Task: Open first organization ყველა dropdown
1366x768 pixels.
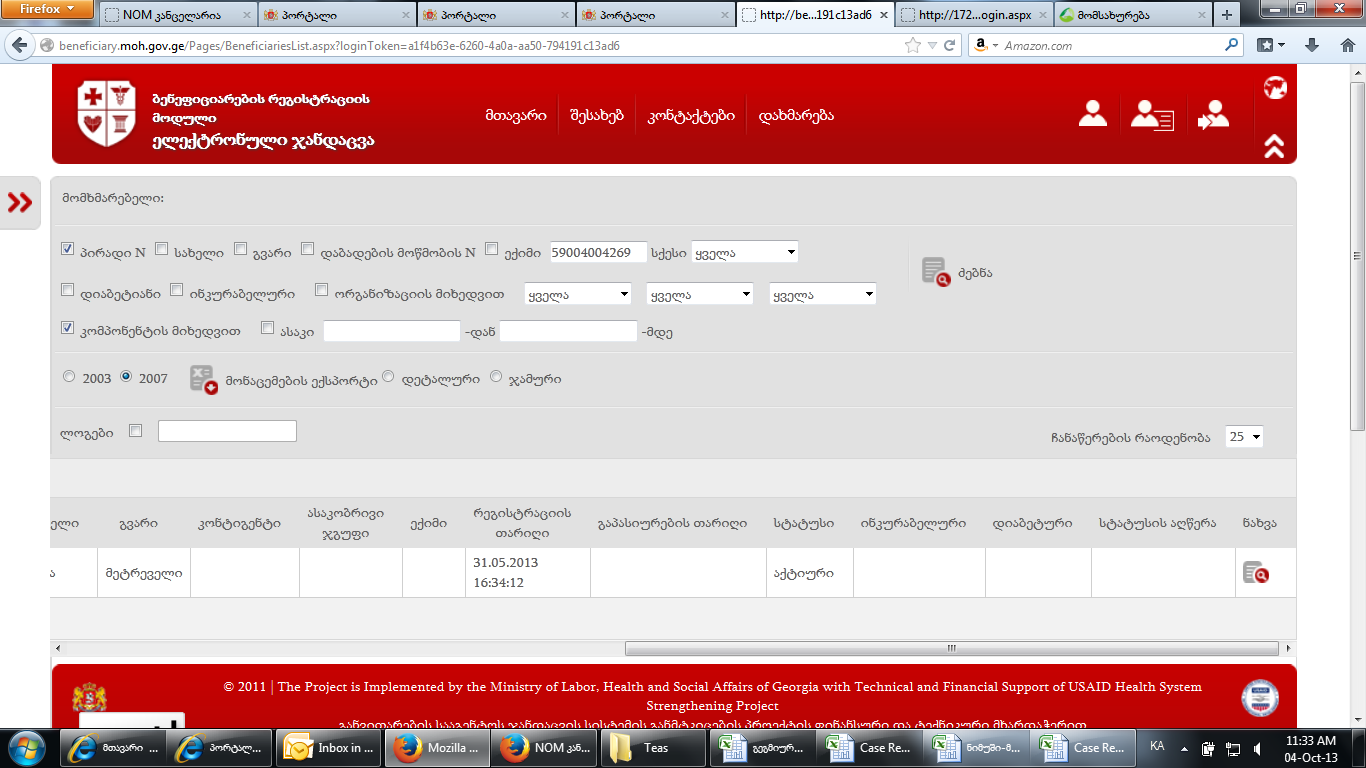Action: 578,295
